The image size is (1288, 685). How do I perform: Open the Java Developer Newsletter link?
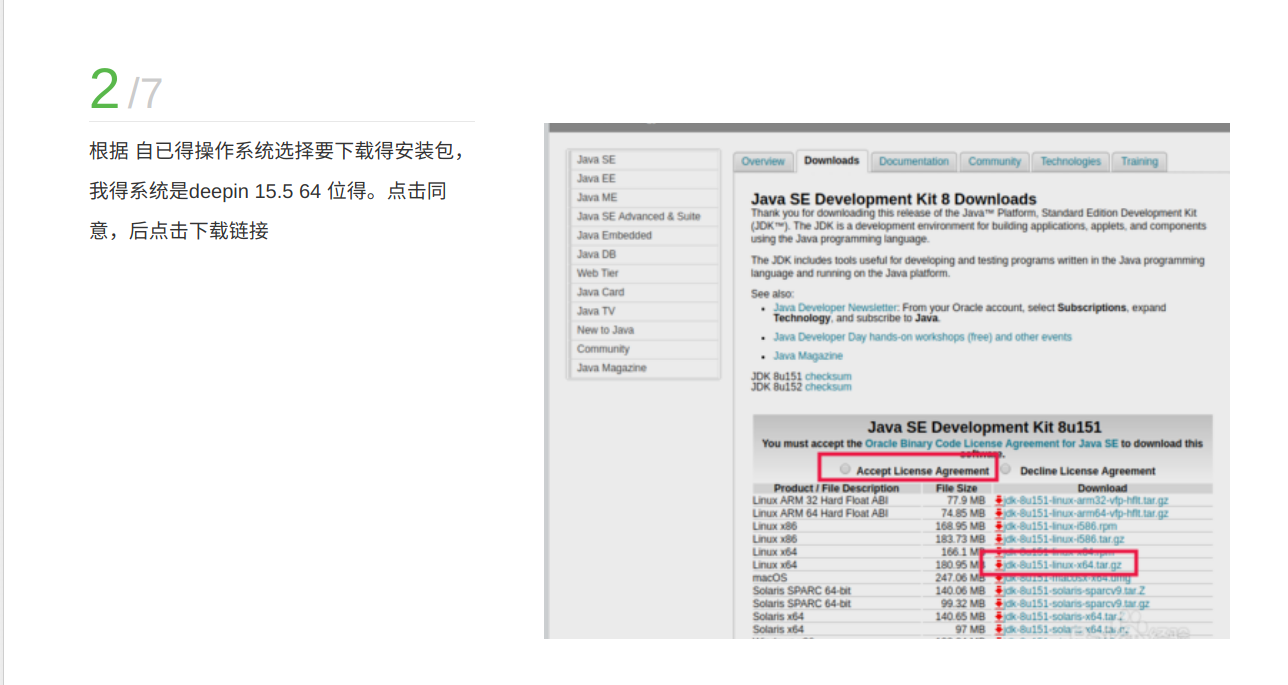835,308
